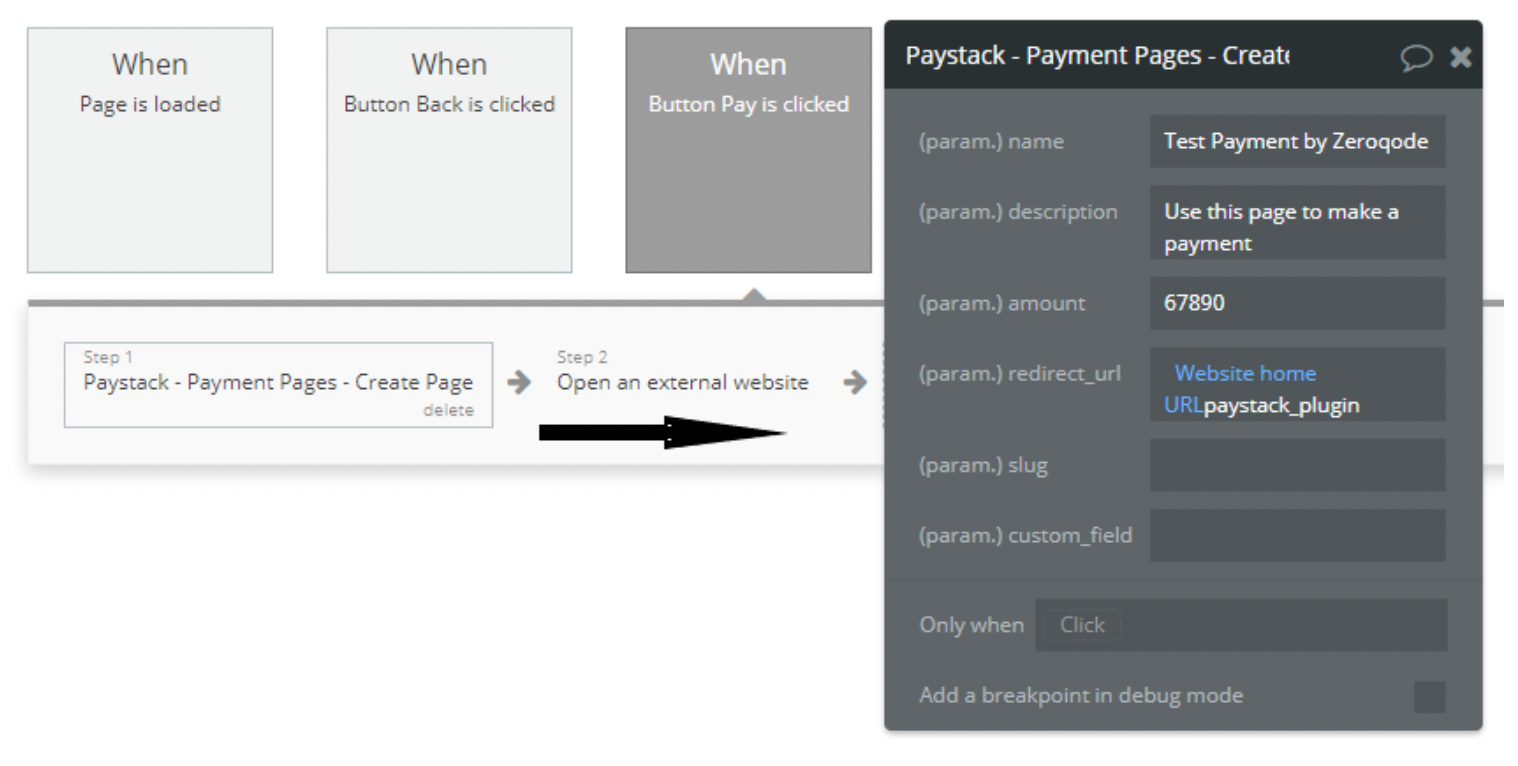Open the comment bubble in properties panel
Image resolution: width=1518 pixels, height=766 pixels.
click(x=1416, y=58)
